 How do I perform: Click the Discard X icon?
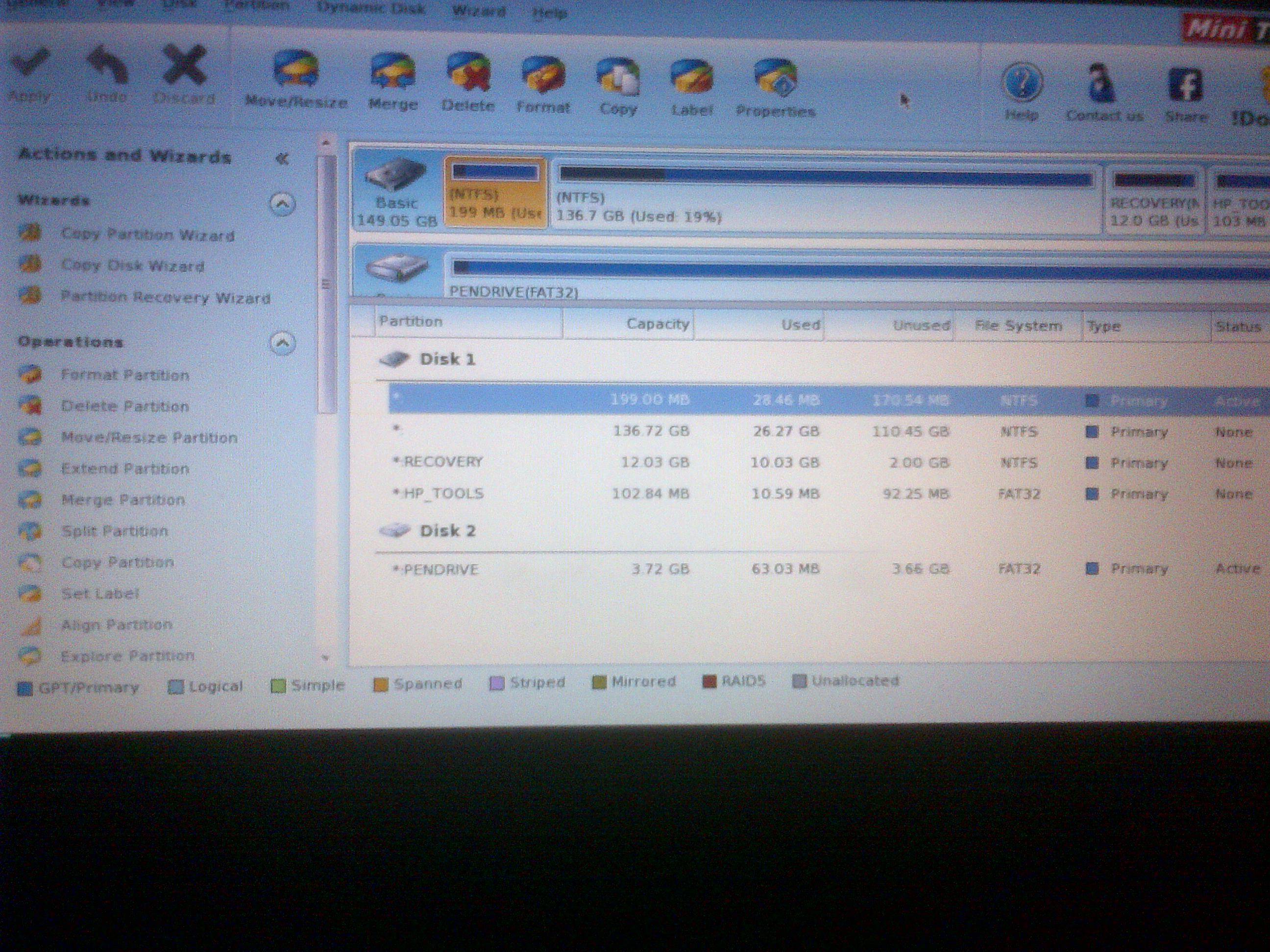pos(184,65)
